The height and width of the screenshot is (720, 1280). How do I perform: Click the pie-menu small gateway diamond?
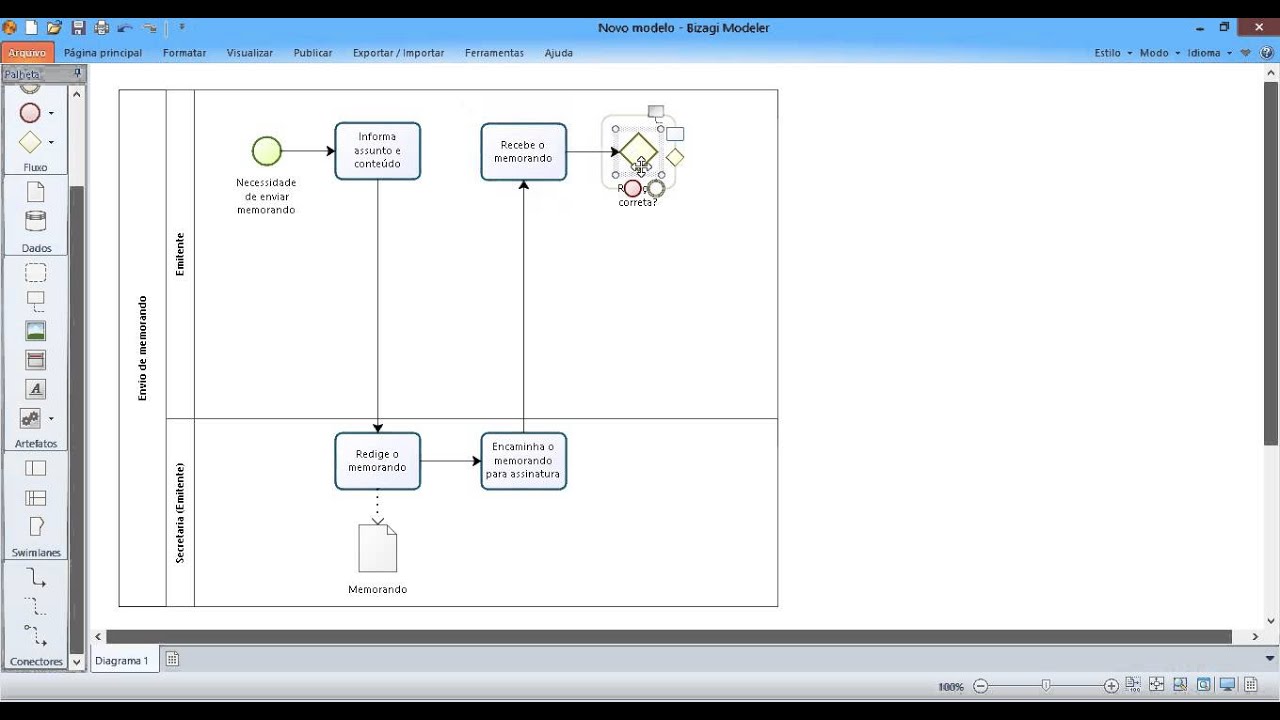click(675, 157)
